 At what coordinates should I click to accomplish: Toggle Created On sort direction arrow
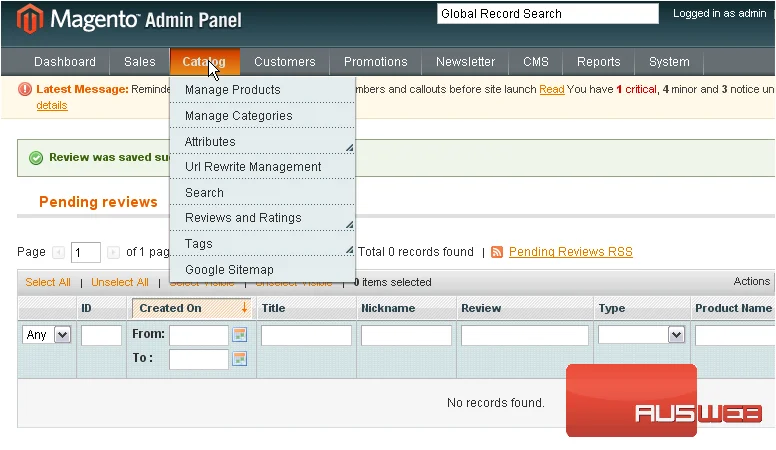pyautogui.click(x=244, y=307)
